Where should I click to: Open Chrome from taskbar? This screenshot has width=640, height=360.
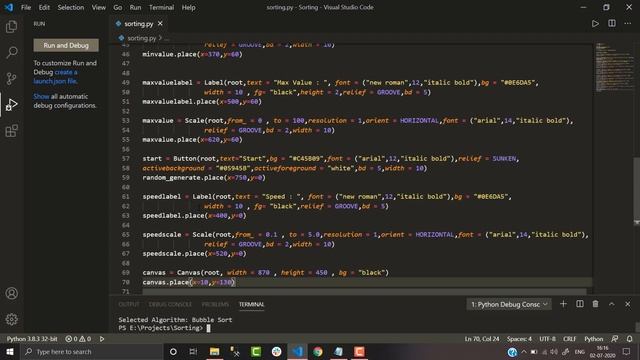tap(318, 352)
